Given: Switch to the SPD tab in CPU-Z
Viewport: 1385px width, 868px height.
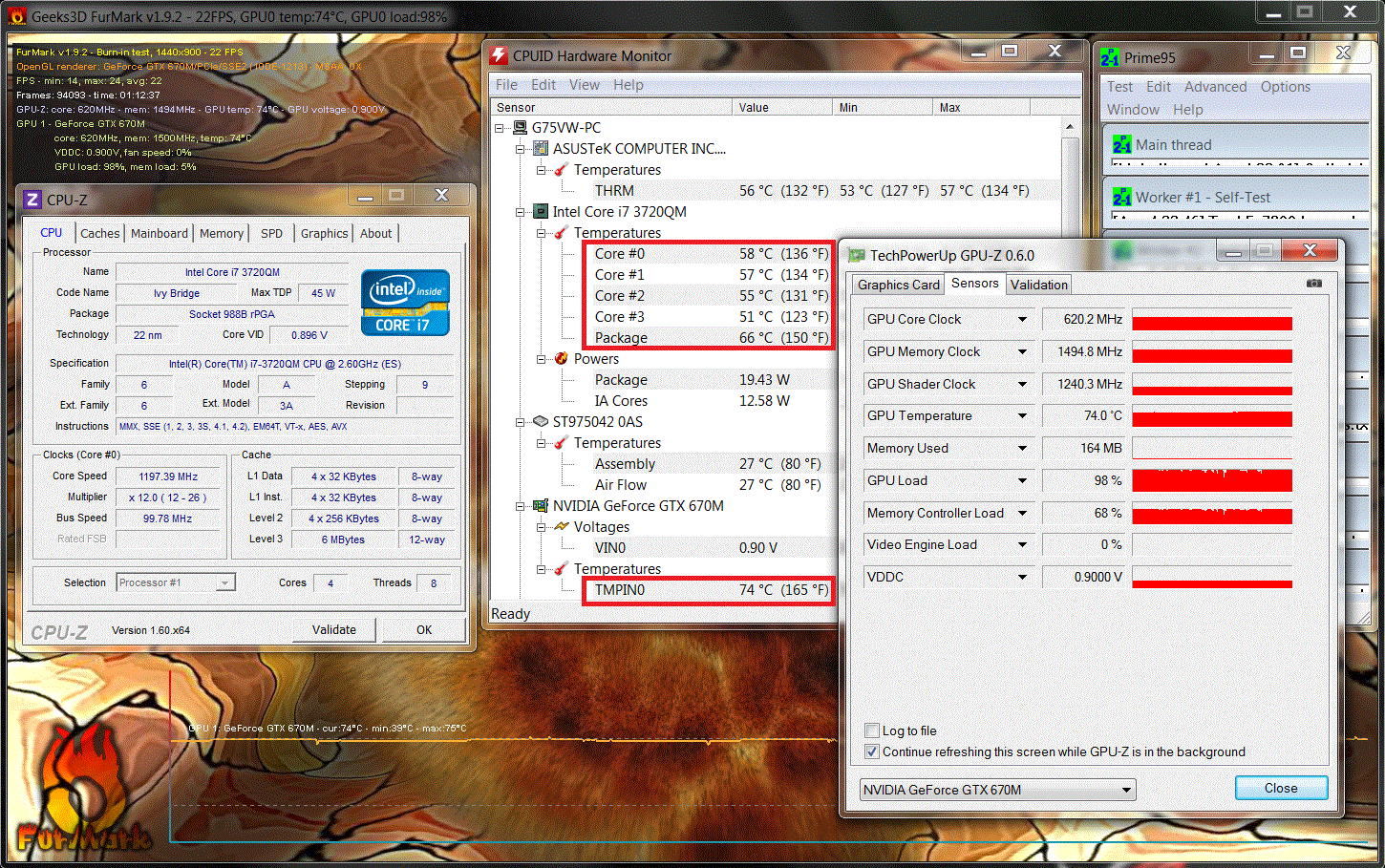Looking at the screenshot, I should 272,233.
